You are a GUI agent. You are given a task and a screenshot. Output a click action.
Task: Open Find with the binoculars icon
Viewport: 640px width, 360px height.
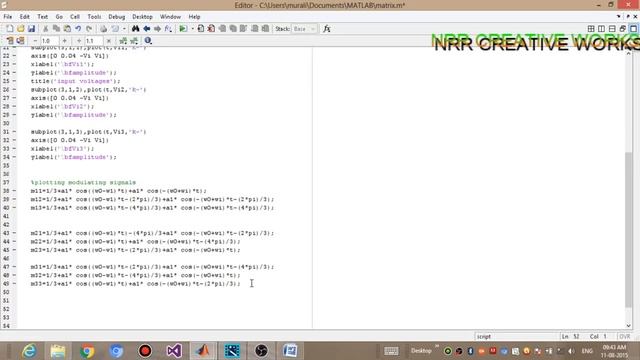(136, 29)
